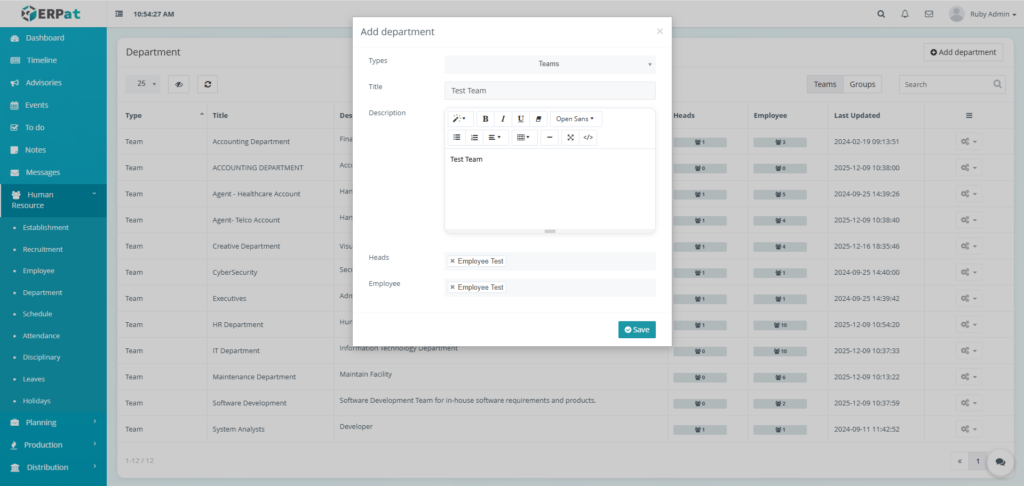Toggle the sidebar hamburger menu icon

[119, 14]
